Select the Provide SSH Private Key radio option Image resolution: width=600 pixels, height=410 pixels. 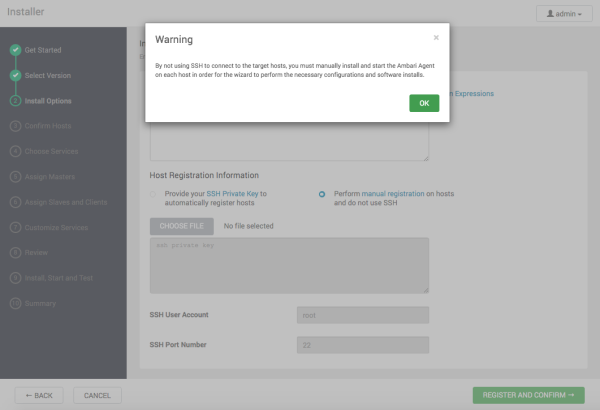point(154,194)
